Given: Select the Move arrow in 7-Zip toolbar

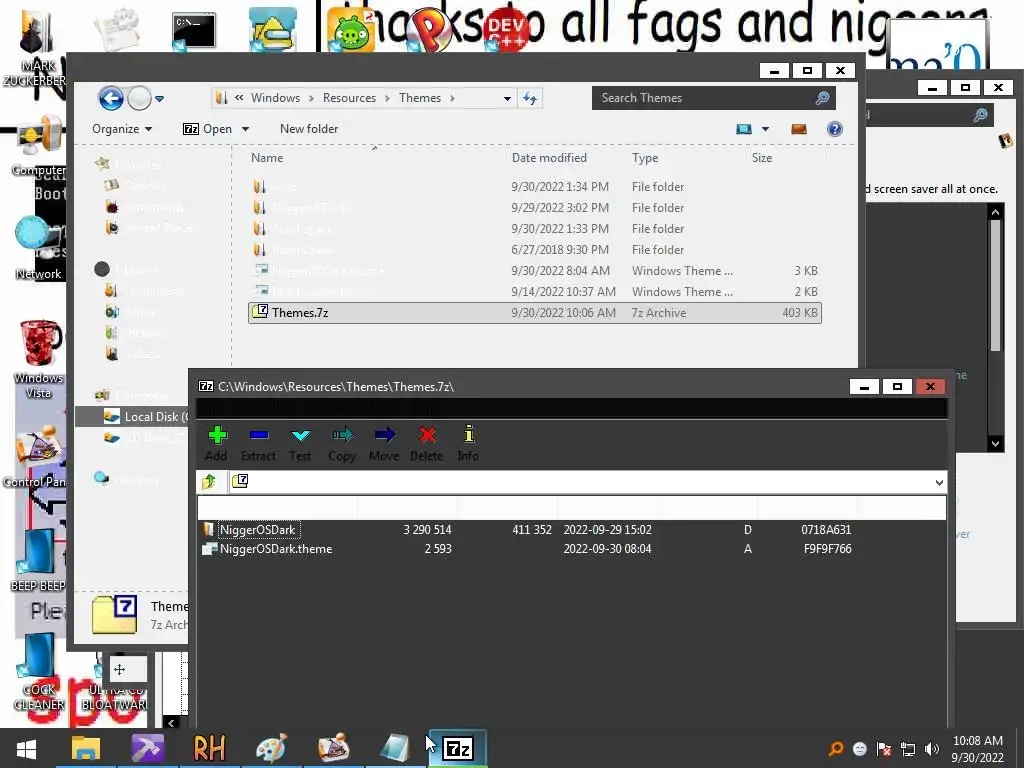Looking at the screenshot, I should pyautogui.click(x=385, y=443).
